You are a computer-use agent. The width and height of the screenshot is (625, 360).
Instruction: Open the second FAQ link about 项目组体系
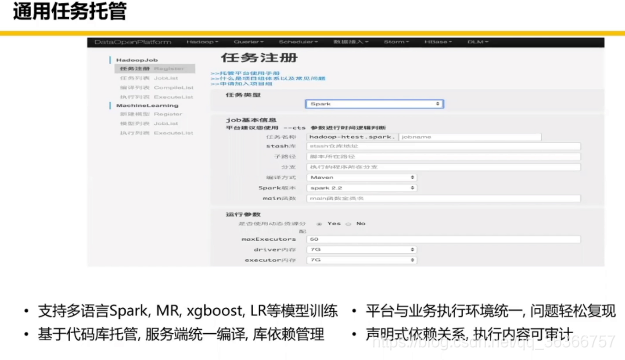[268, 79]
